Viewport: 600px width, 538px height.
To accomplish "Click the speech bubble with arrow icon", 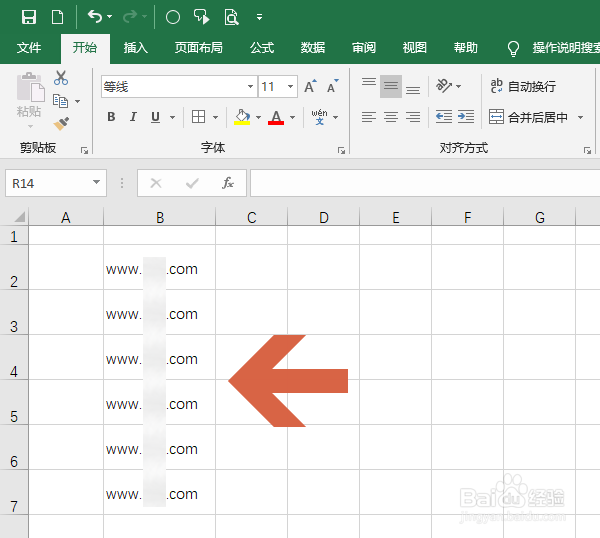I will point(202,17).
